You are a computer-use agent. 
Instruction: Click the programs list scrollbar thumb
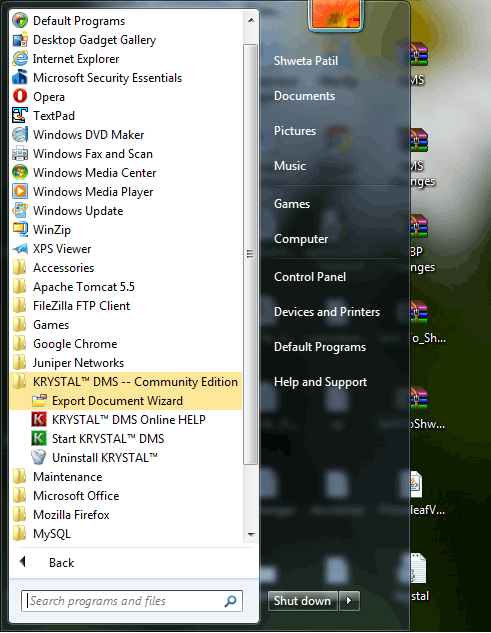coord(251,254)
